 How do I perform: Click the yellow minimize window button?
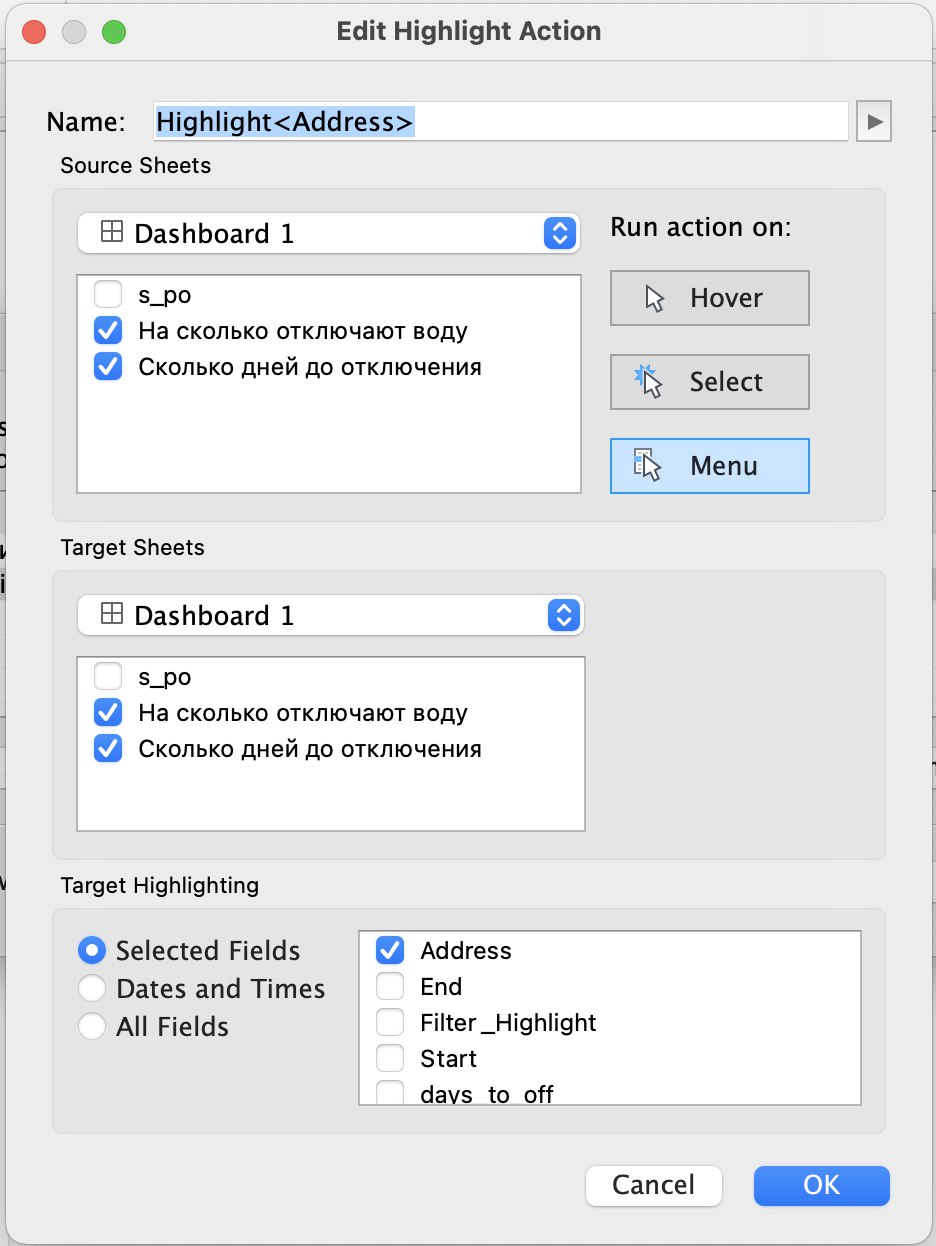click(x=74, y=32)
